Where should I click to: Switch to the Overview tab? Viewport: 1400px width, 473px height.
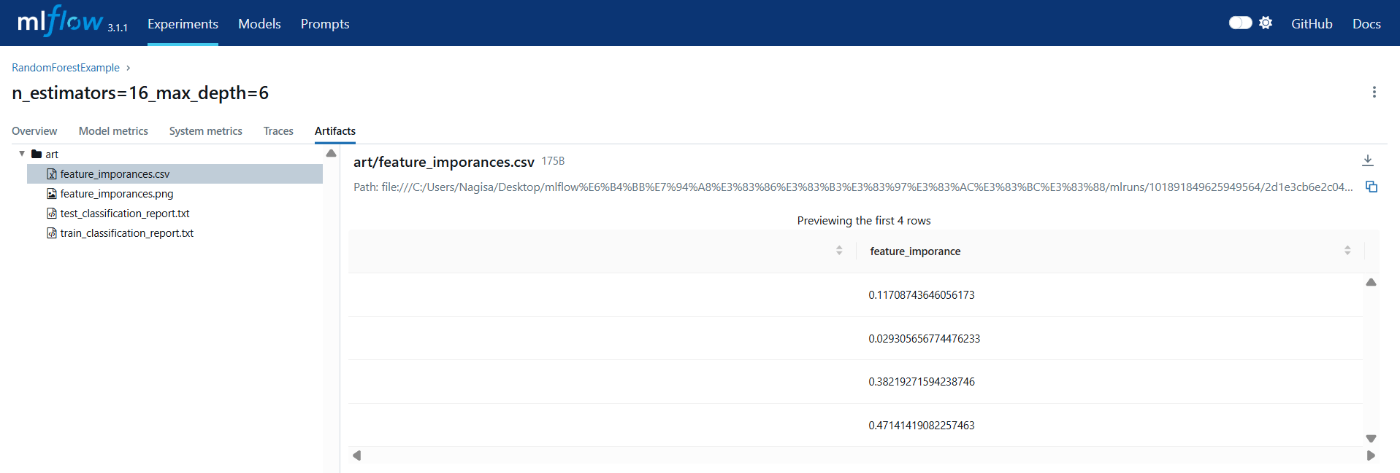pos(34,131)
